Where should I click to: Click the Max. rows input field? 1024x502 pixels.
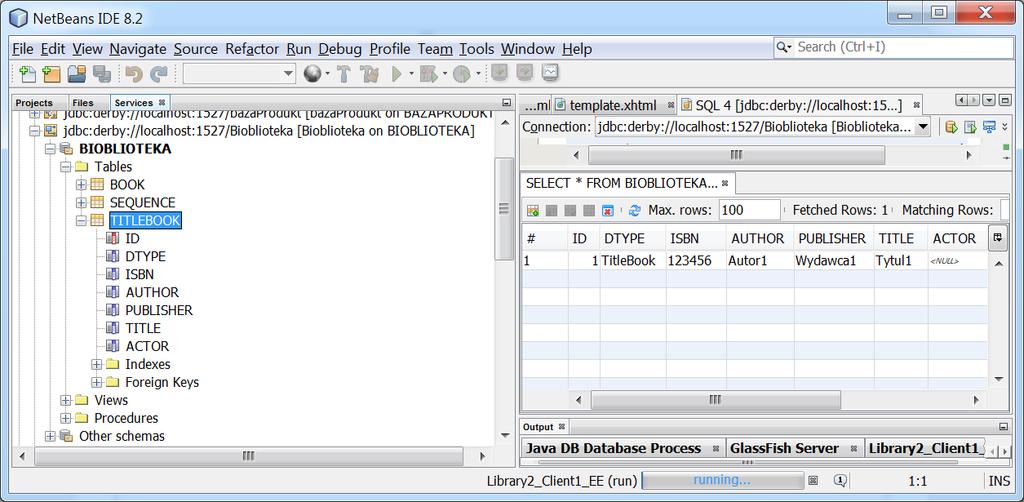click(749, 210)
